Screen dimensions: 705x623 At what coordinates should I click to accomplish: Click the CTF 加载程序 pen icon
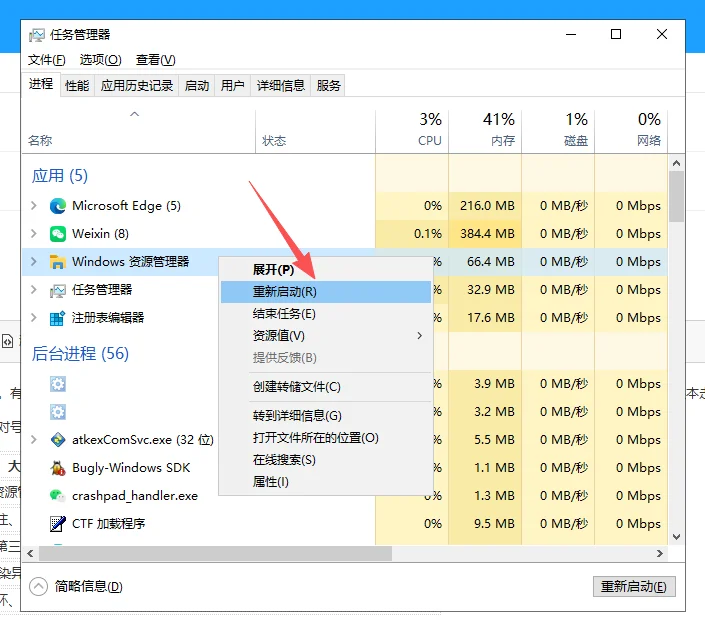coord(58,524)
